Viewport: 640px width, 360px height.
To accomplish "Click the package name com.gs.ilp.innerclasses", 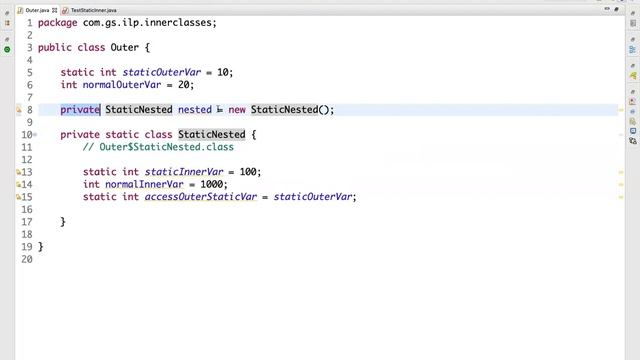I will pos(147,22).
